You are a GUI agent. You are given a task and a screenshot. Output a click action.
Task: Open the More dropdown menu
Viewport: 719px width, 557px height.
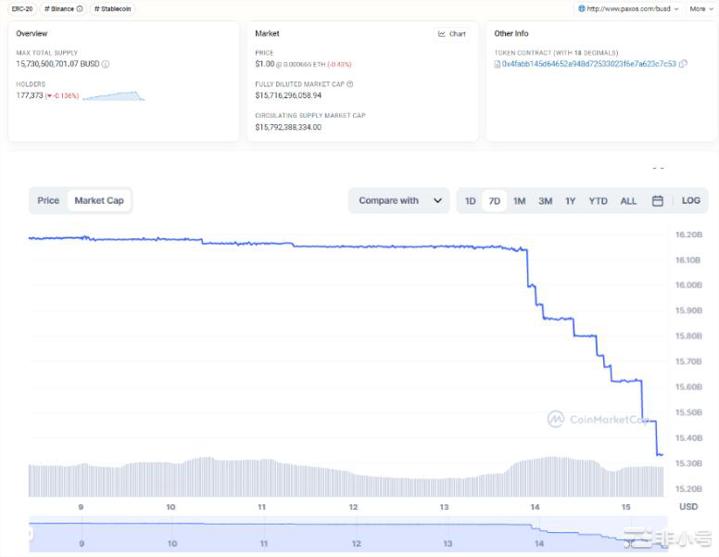(x=700, y=8)
